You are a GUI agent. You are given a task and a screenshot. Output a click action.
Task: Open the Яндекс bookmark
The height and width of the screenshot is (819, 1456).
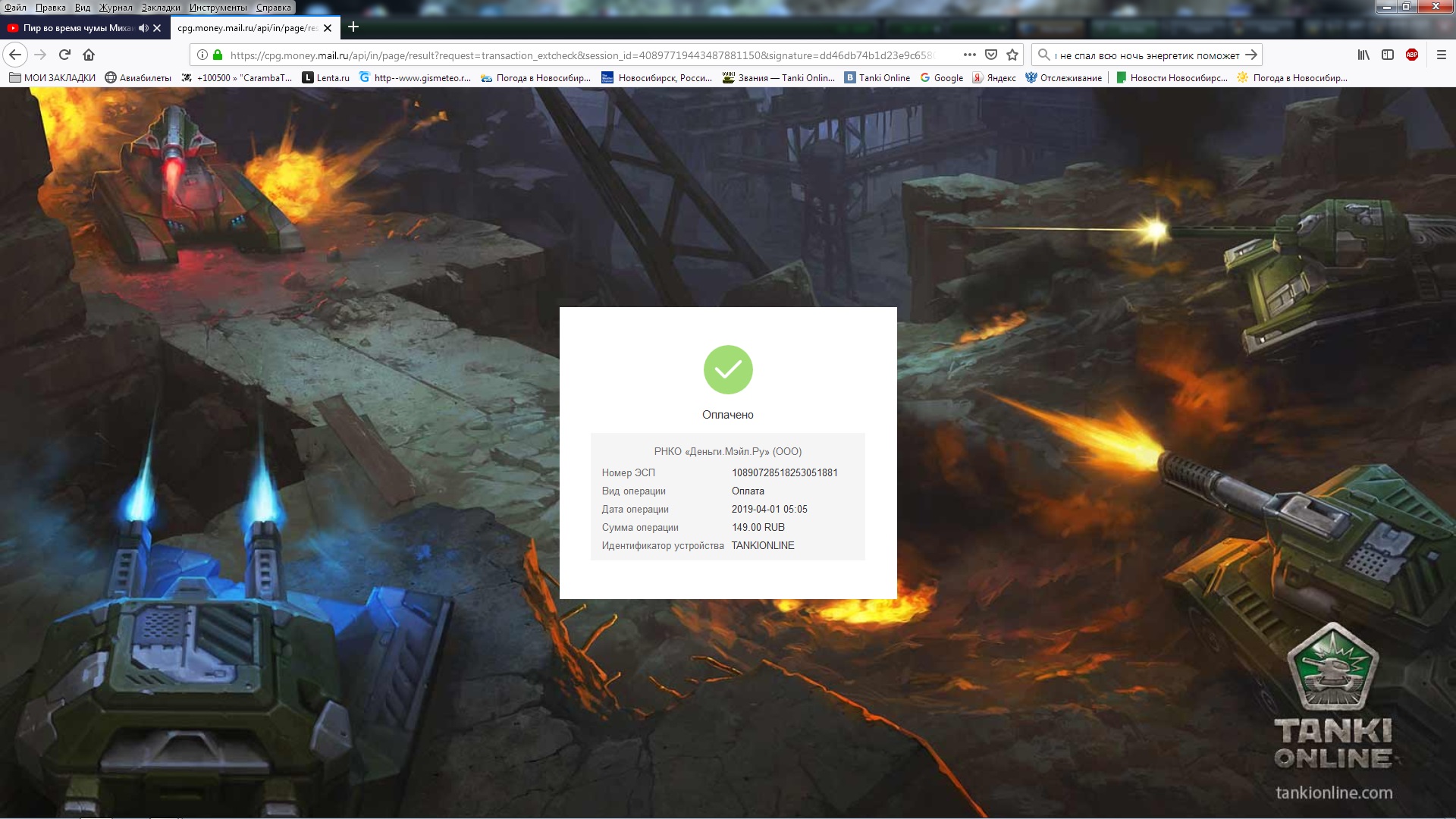(x=994, y=78)
